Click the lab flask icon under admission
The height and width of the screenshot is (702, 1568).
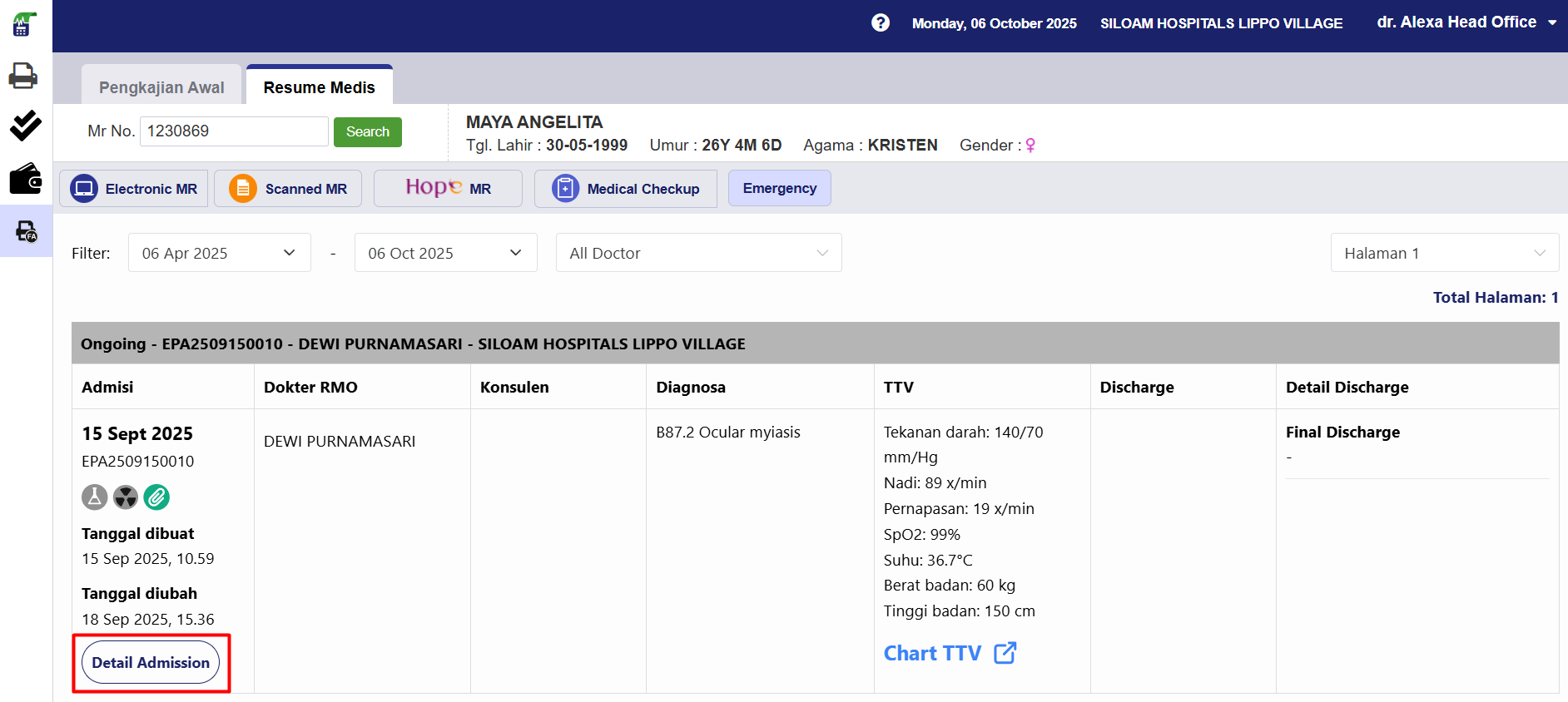(x=95, y=497)
